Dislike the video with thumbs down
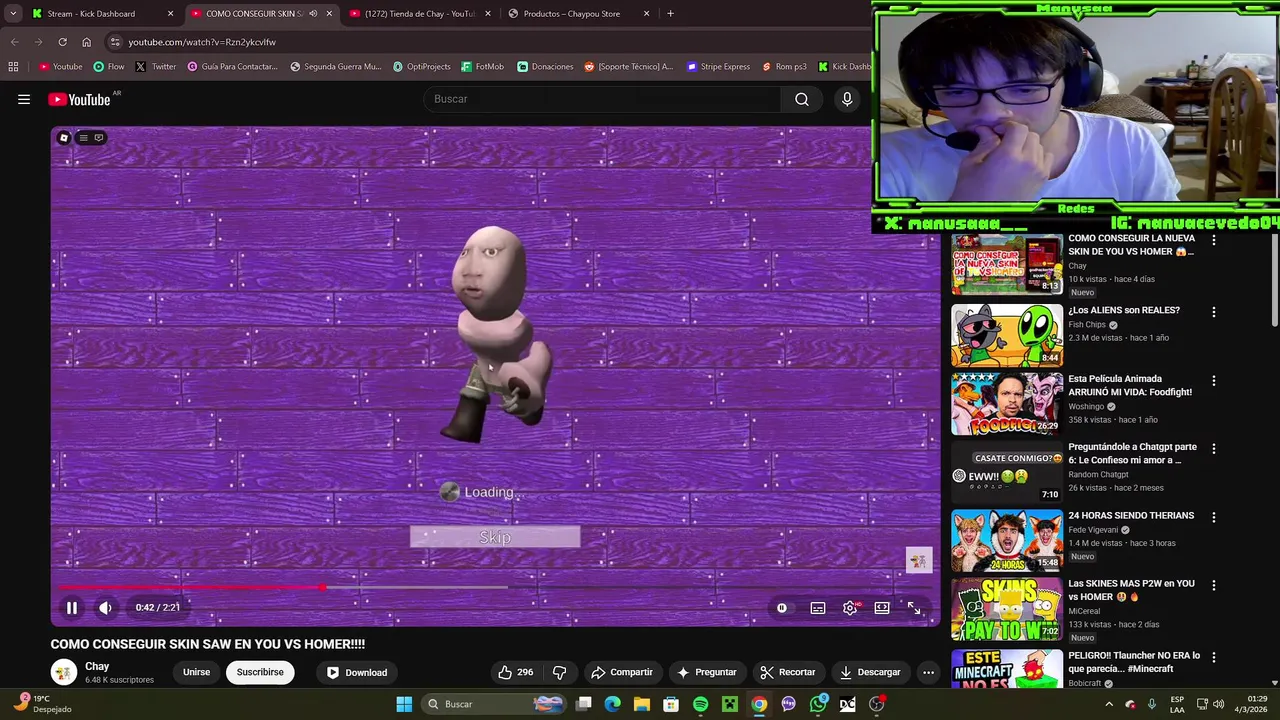Viewport: 1280px width, 720px height. point(560,672)
